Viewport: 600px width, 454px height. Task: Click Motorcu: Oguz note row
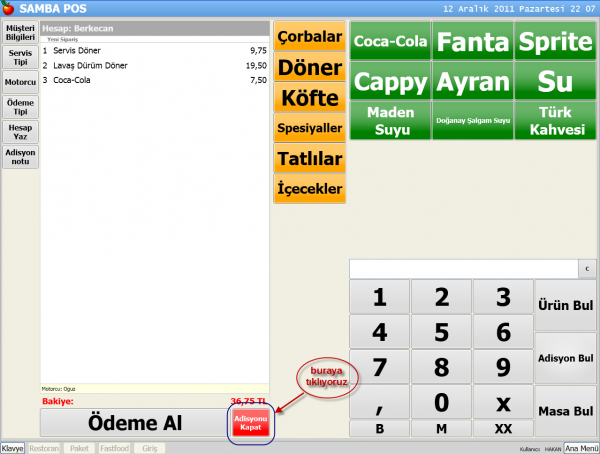point(155,389)
